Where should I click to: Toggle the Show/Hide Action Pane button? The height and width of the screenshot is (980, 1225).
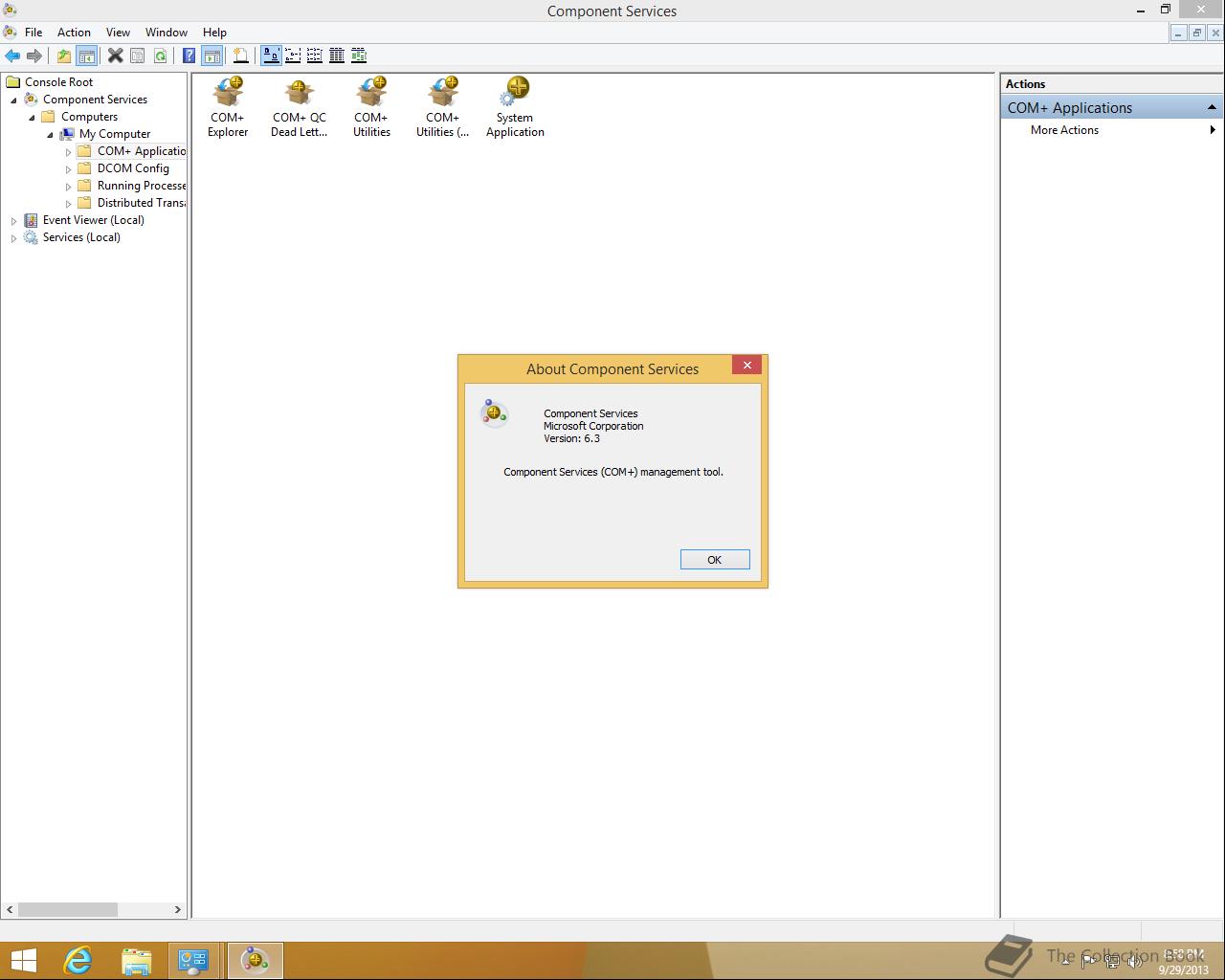coord(212,56)
